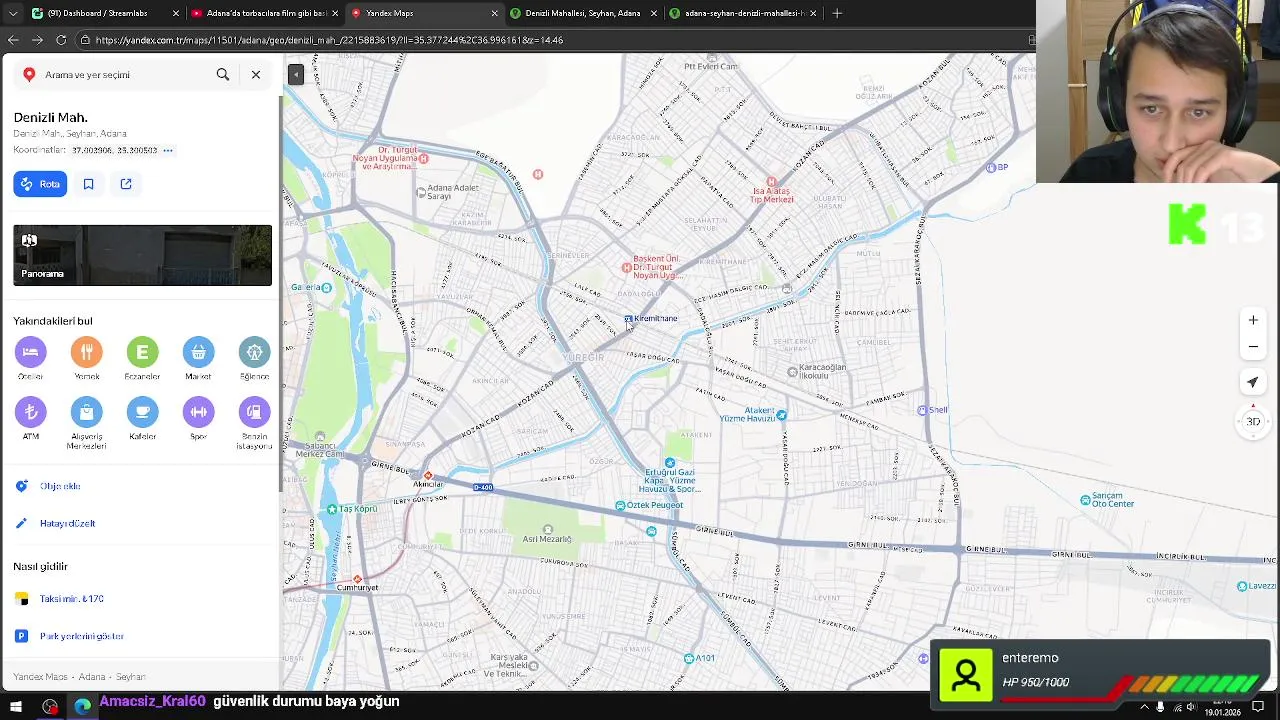Screen dimensions: 1280x720
Task: Open Taksi min. ₺170 option
Action: click(72, 599)
